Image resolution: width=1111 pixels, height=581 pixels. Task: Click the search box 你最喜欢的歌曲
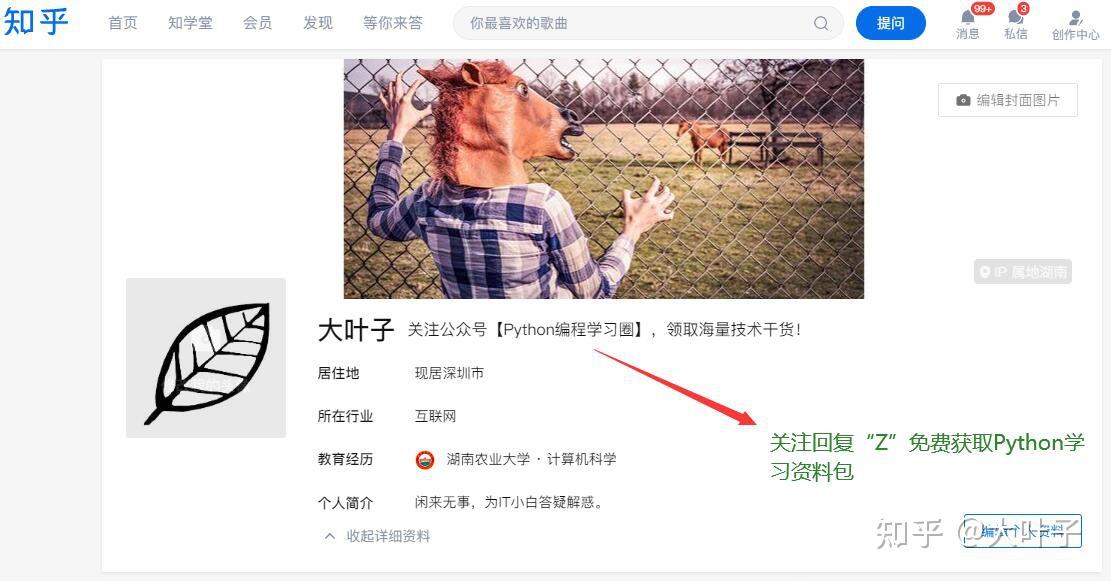click(638, 23)
